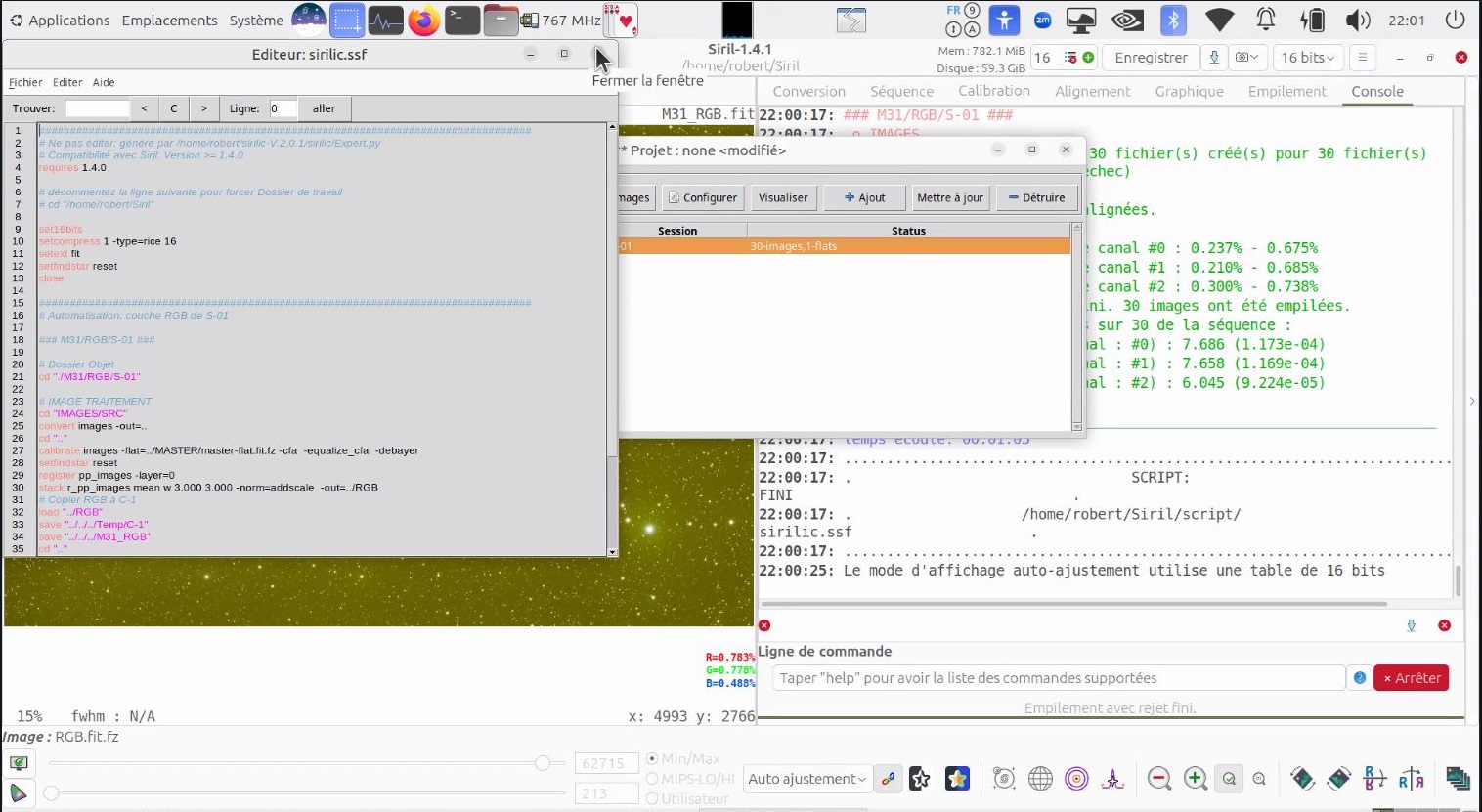The height and width of the screenshot is (812, 1482).
Task: Click the zoom out magnifier icon
Action: click(1159, 779)
